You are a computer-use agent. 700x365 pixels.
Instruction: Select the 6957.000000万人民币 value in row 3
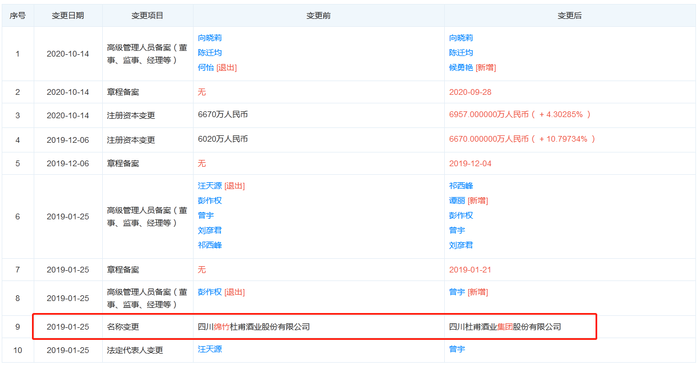pyautogui.click(x=489, y=115)
